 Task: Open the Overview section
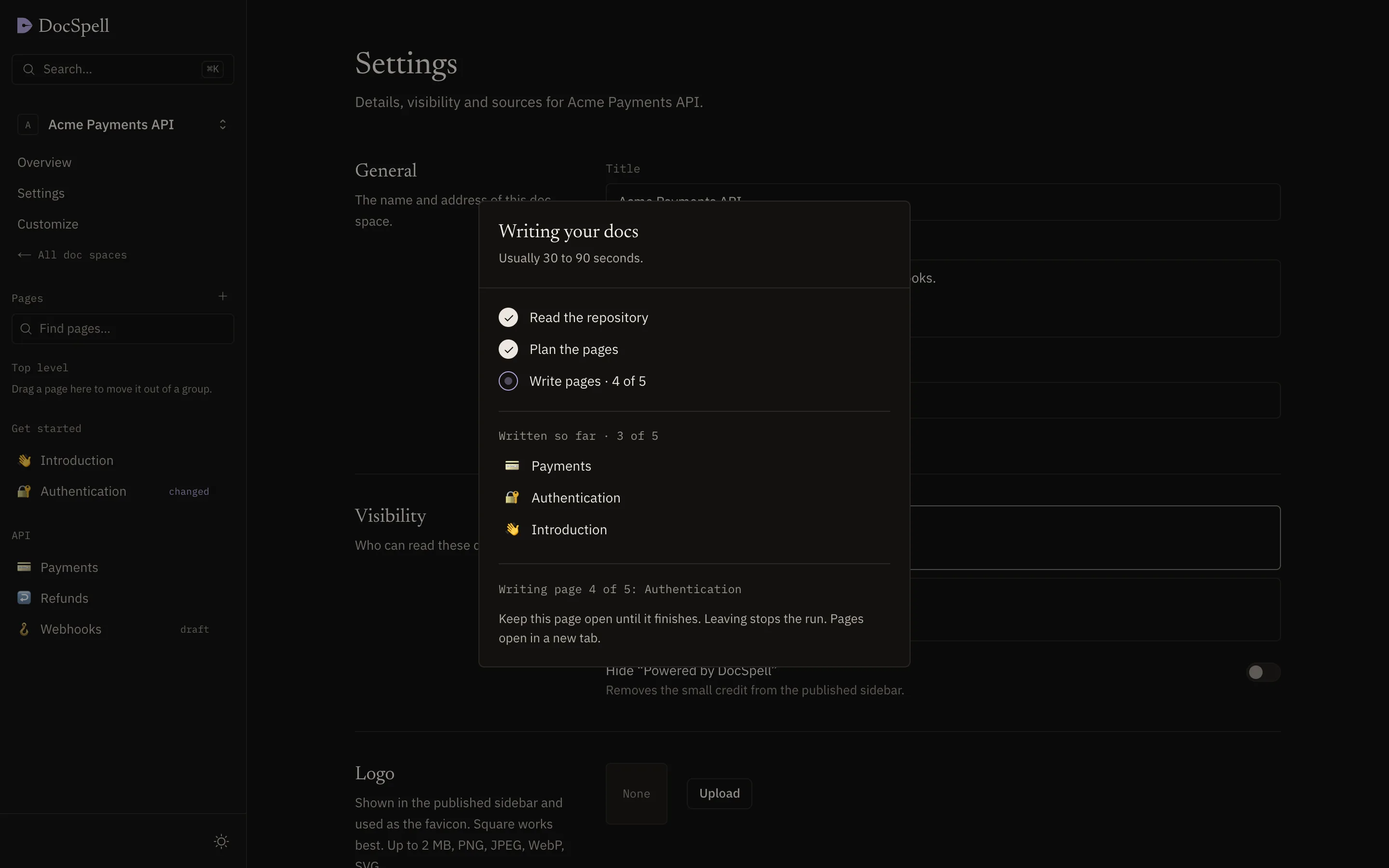(x=44, y=163)
